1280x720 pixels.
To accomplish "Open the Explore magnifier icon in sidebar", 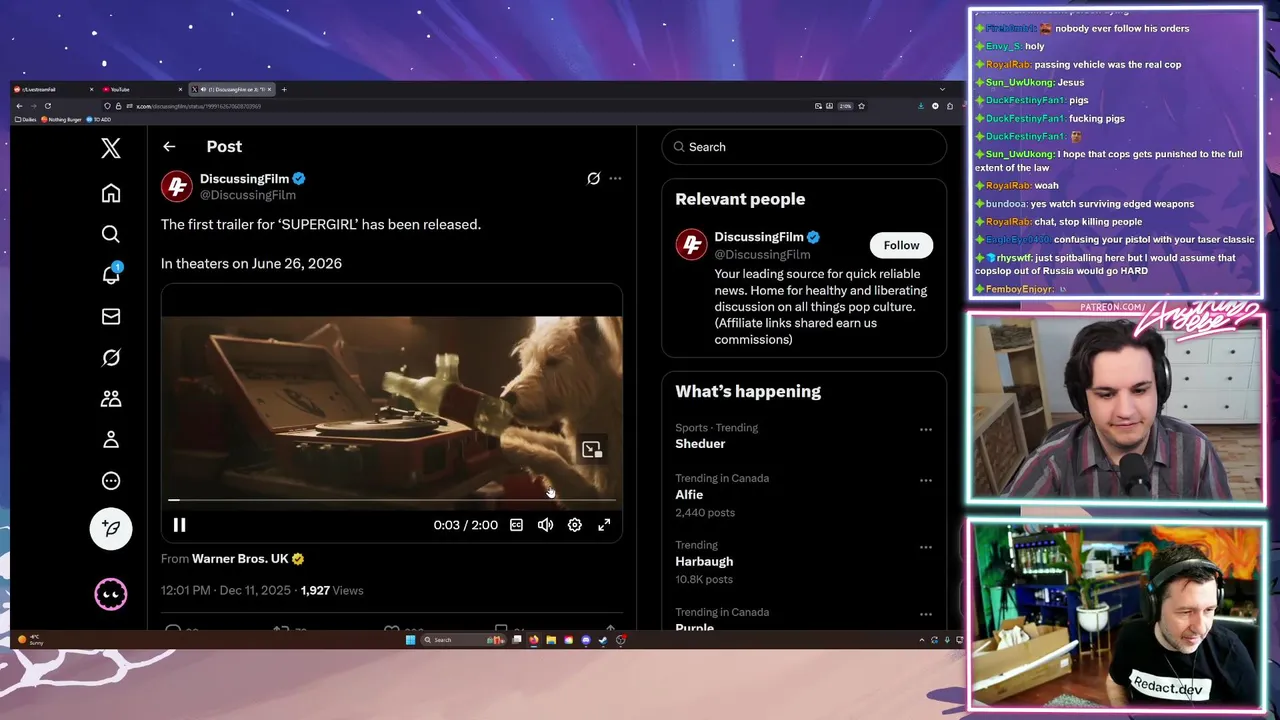I will click(x=111, y=234).
